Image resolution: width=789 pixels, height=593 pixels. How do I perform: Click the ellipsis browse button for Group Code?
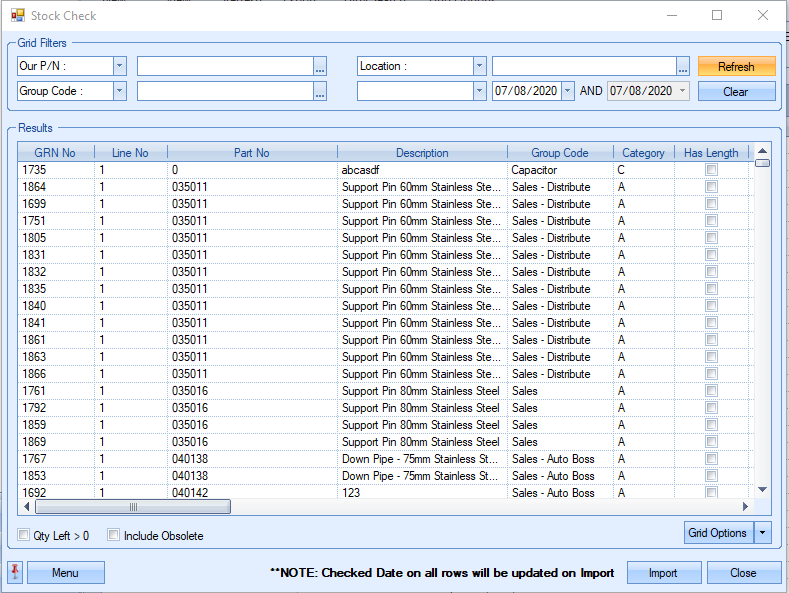click(320, 92)
